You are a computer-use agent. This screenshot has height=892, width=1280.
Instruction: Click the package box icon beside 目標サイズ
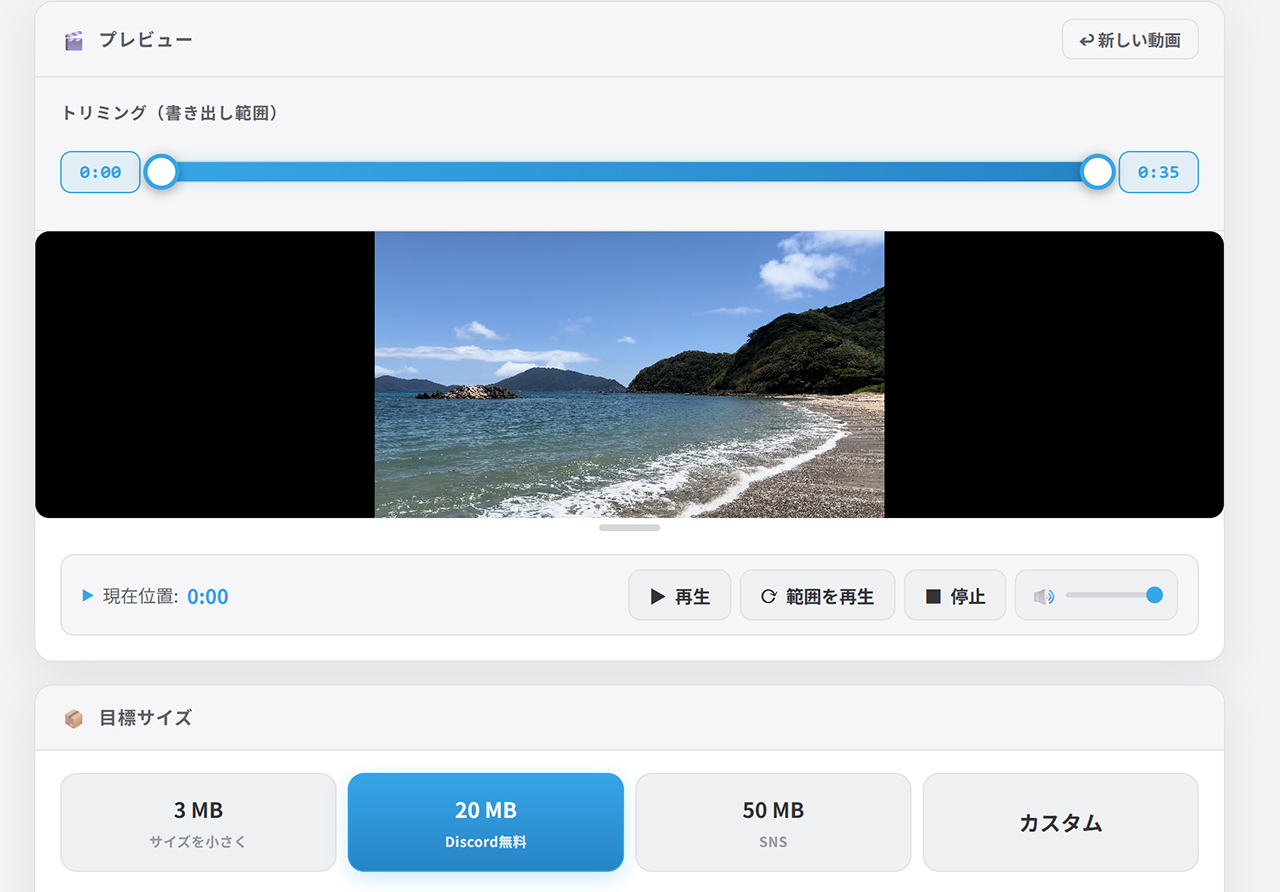tap(74, 718)
